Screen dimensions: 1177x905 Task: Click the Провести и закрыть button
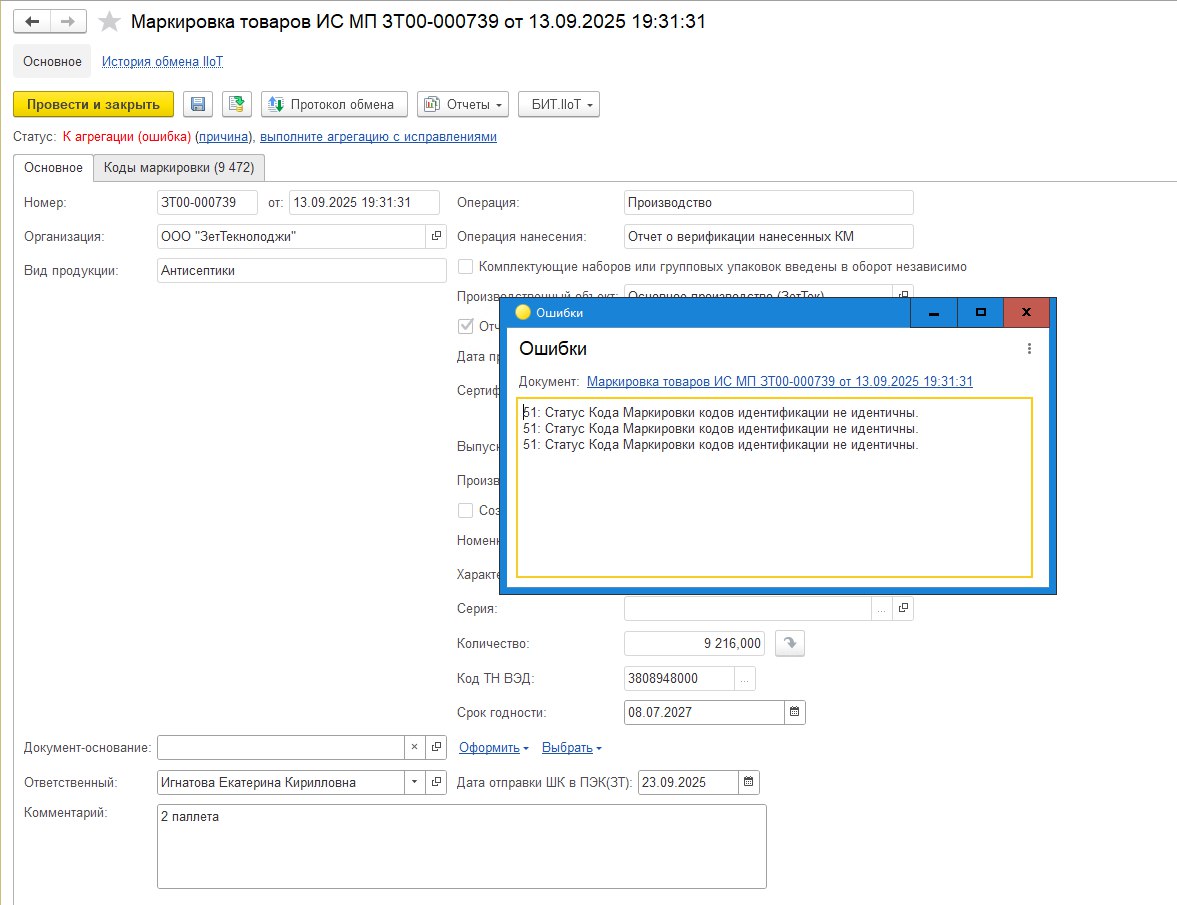point(93,105)
